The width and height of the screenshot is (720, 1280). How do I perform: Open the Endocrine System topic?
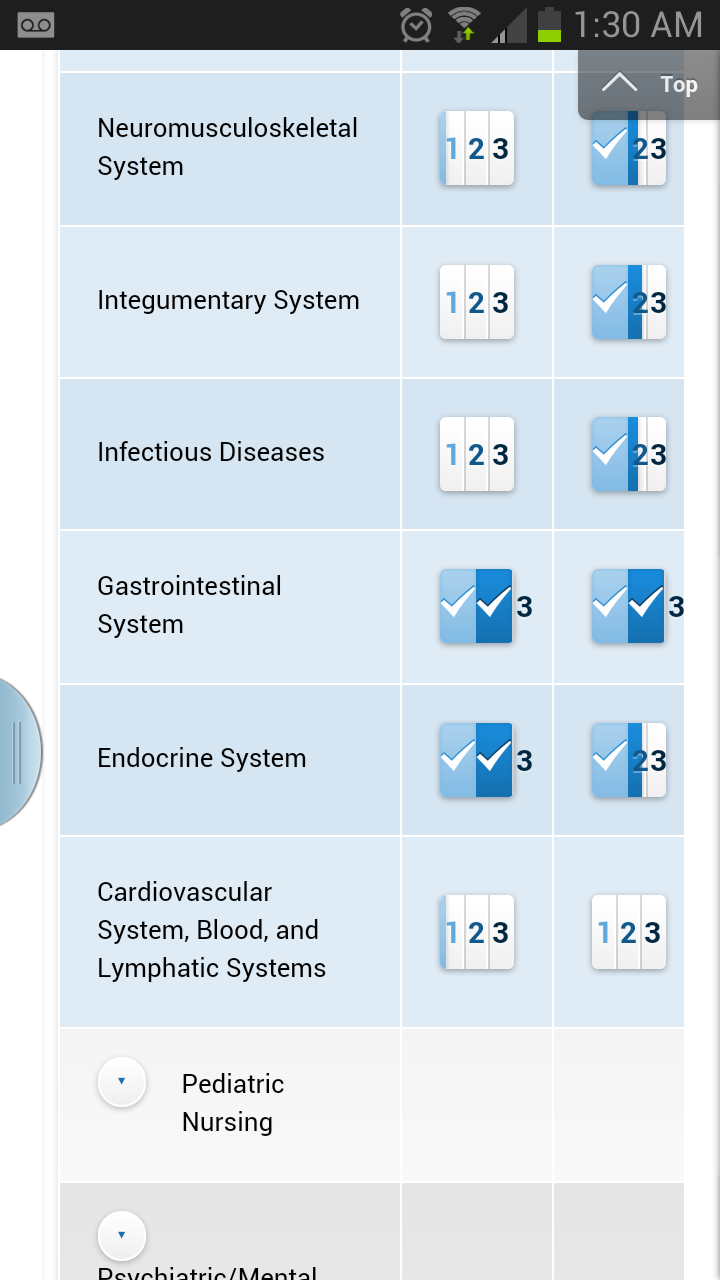point(202,758)
